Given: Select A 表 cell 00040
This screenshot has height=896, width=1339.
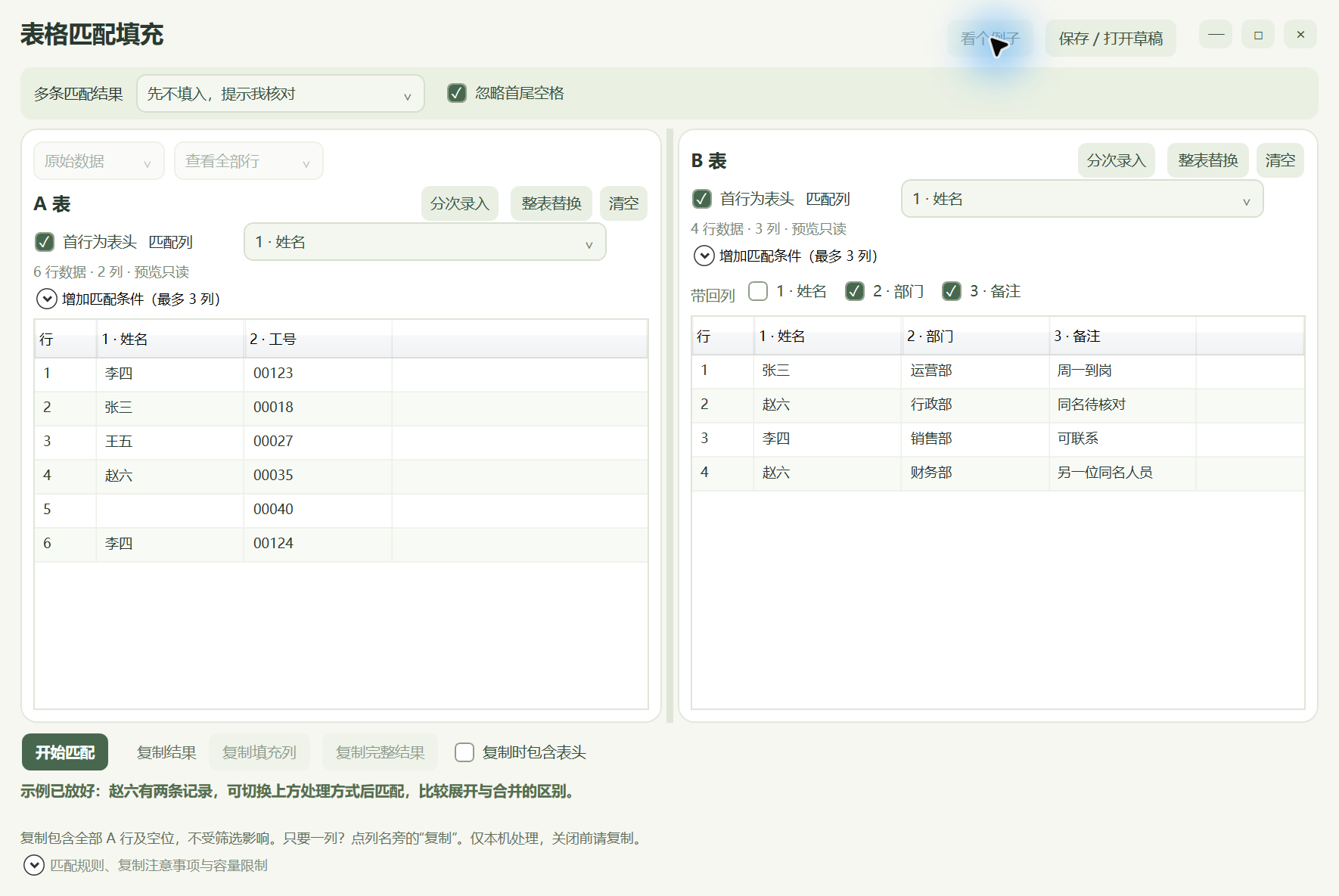Looking at the screenshot, I should [318, 510].
